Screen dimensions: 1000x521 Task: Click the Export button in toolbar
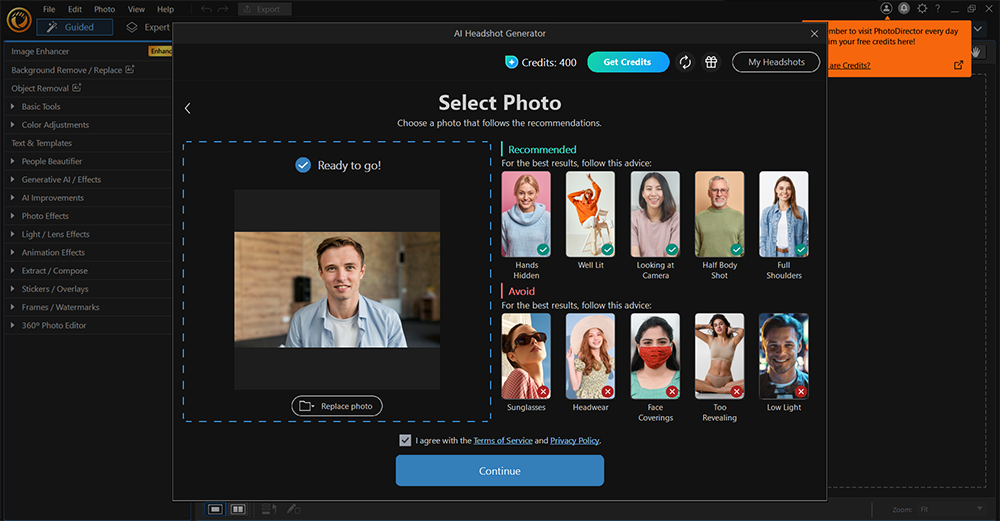tap(264, 9)
